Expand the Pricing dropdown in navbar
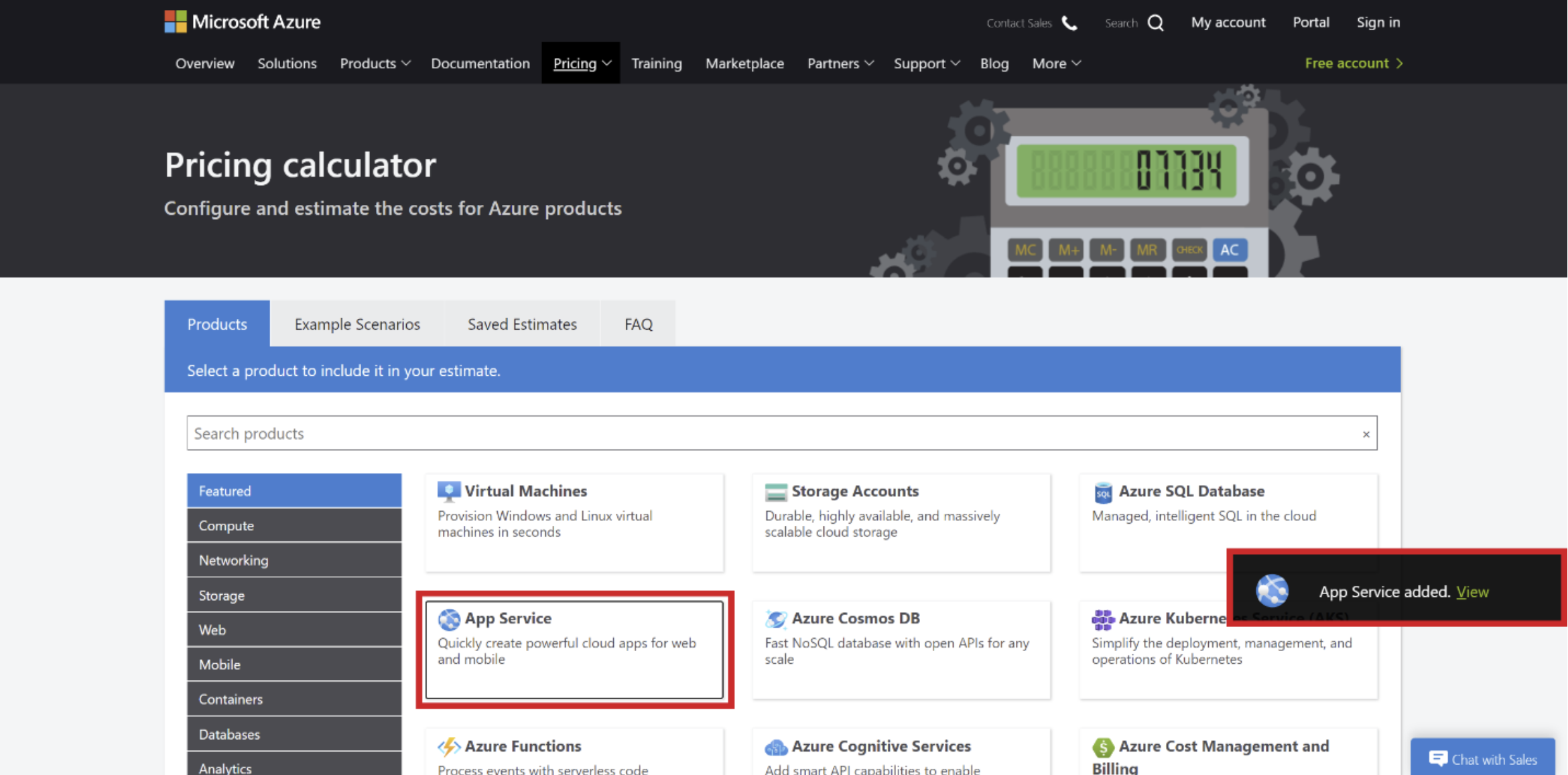 [x=581, y=63]
